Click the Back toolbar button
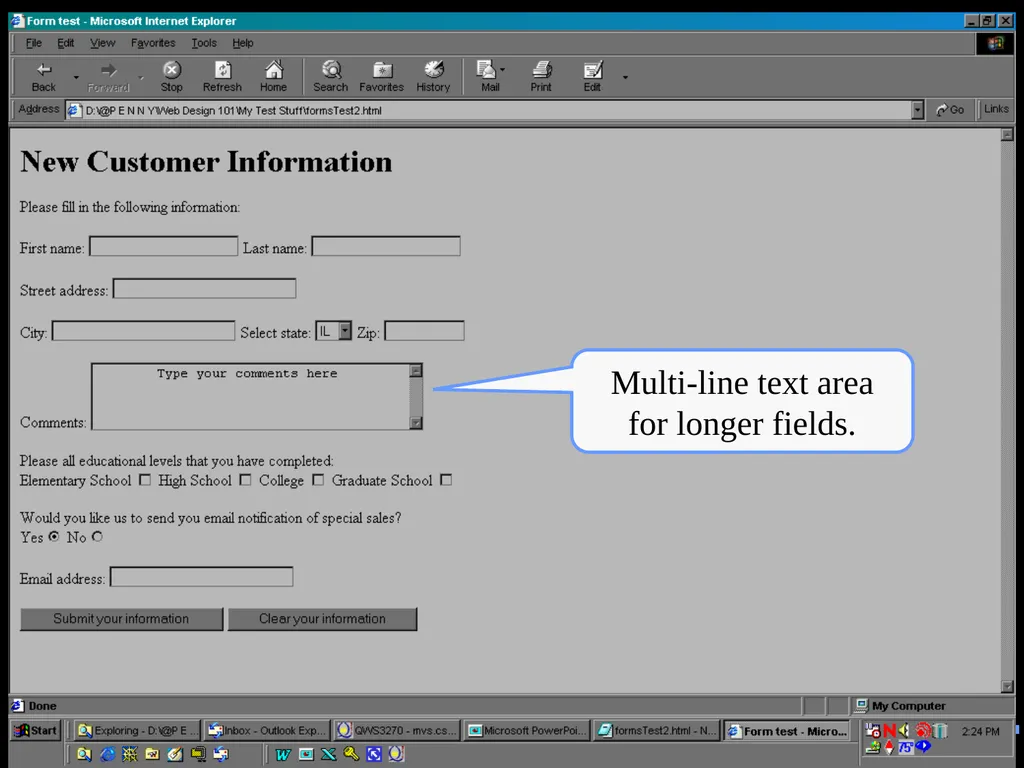Image resolution: width=1024 pixels, height=768 pixels. click(44, 76)
